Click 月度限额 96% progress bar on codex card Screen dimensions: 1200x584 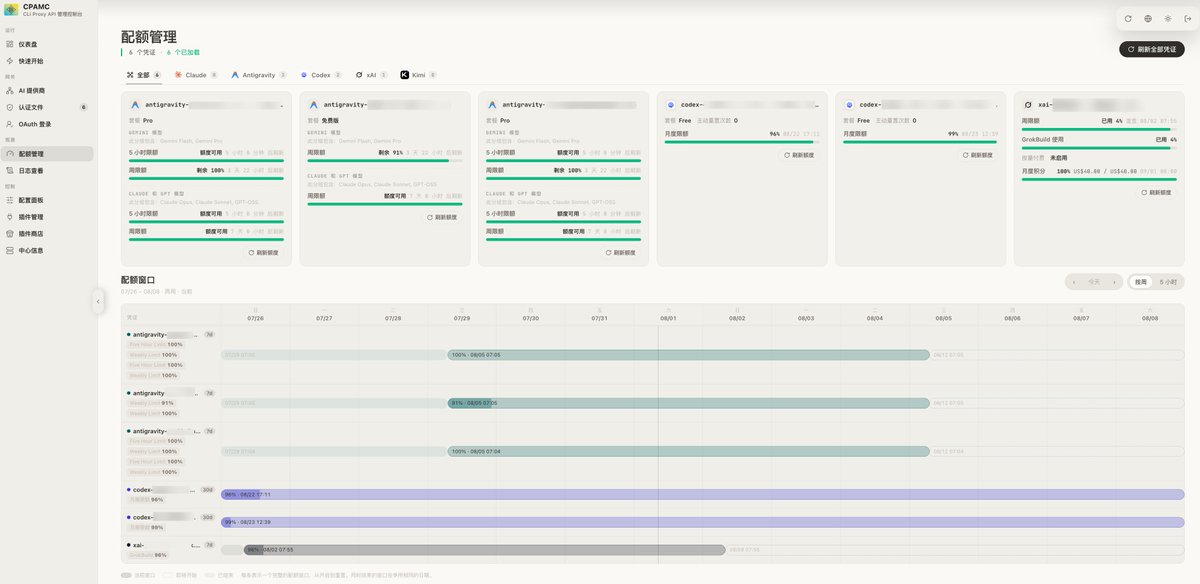coord(742,142)
